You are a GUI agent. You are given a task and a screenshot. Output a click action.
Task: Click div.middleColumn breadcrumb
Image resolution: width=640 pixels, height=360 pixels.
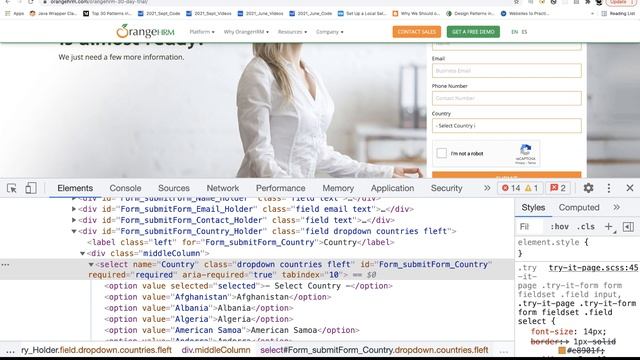[x=216, y=350]
